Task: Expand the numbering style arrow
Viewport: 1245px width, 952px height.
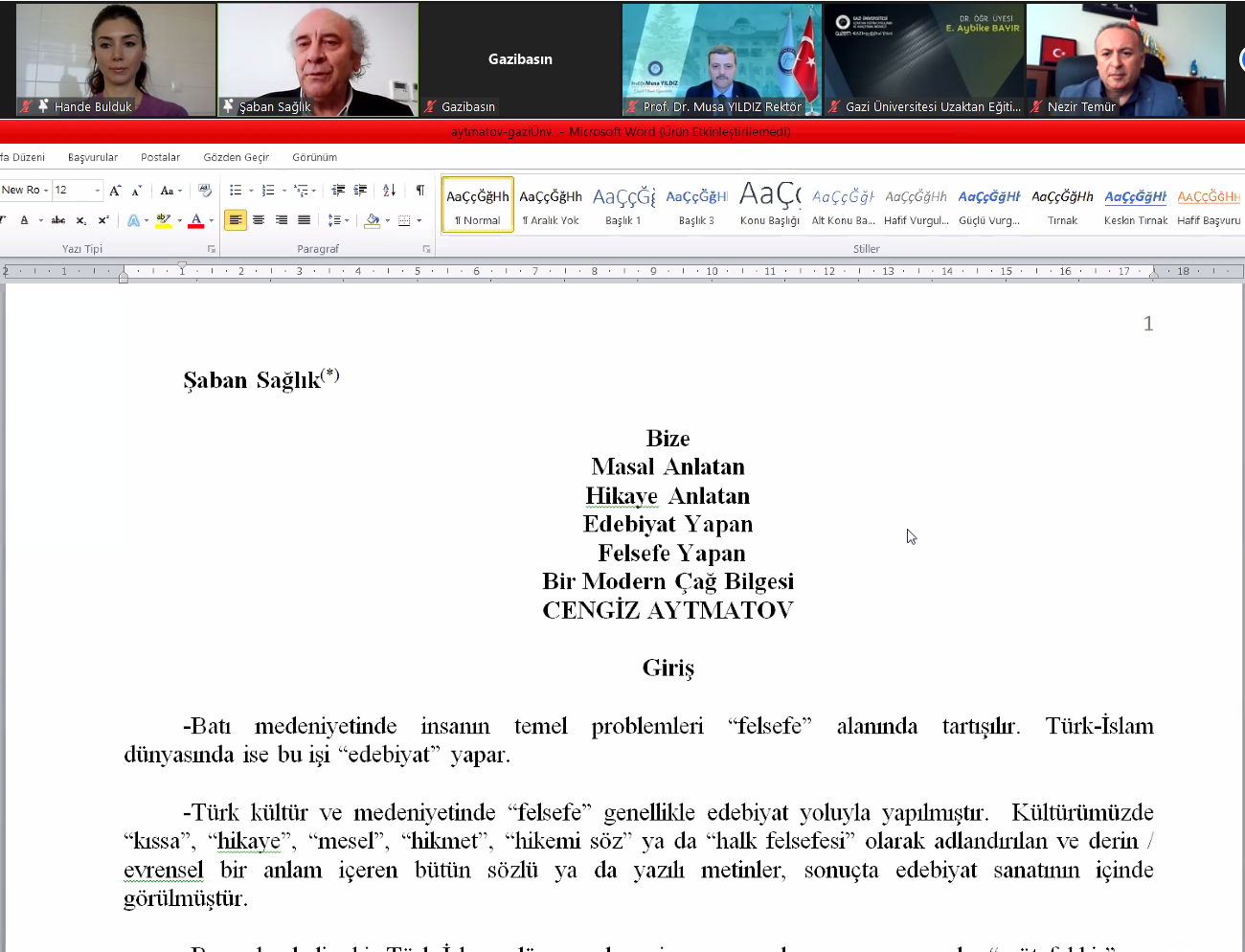Action: (x=284, y=191)
